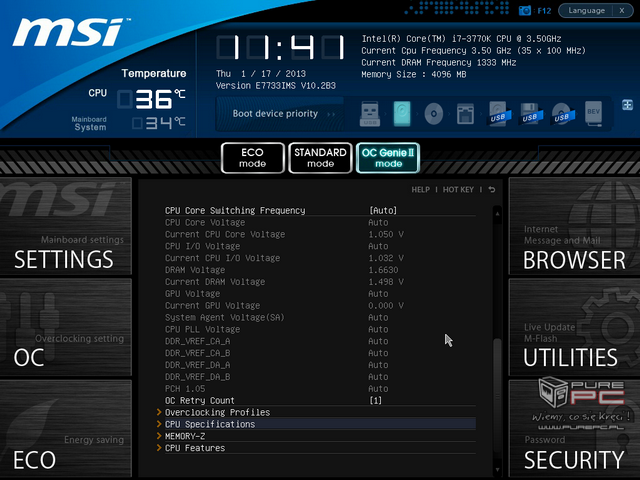This screenshot has width=640, height=480.
Task: Open Boot device priority label
Action: click(275, 113)
